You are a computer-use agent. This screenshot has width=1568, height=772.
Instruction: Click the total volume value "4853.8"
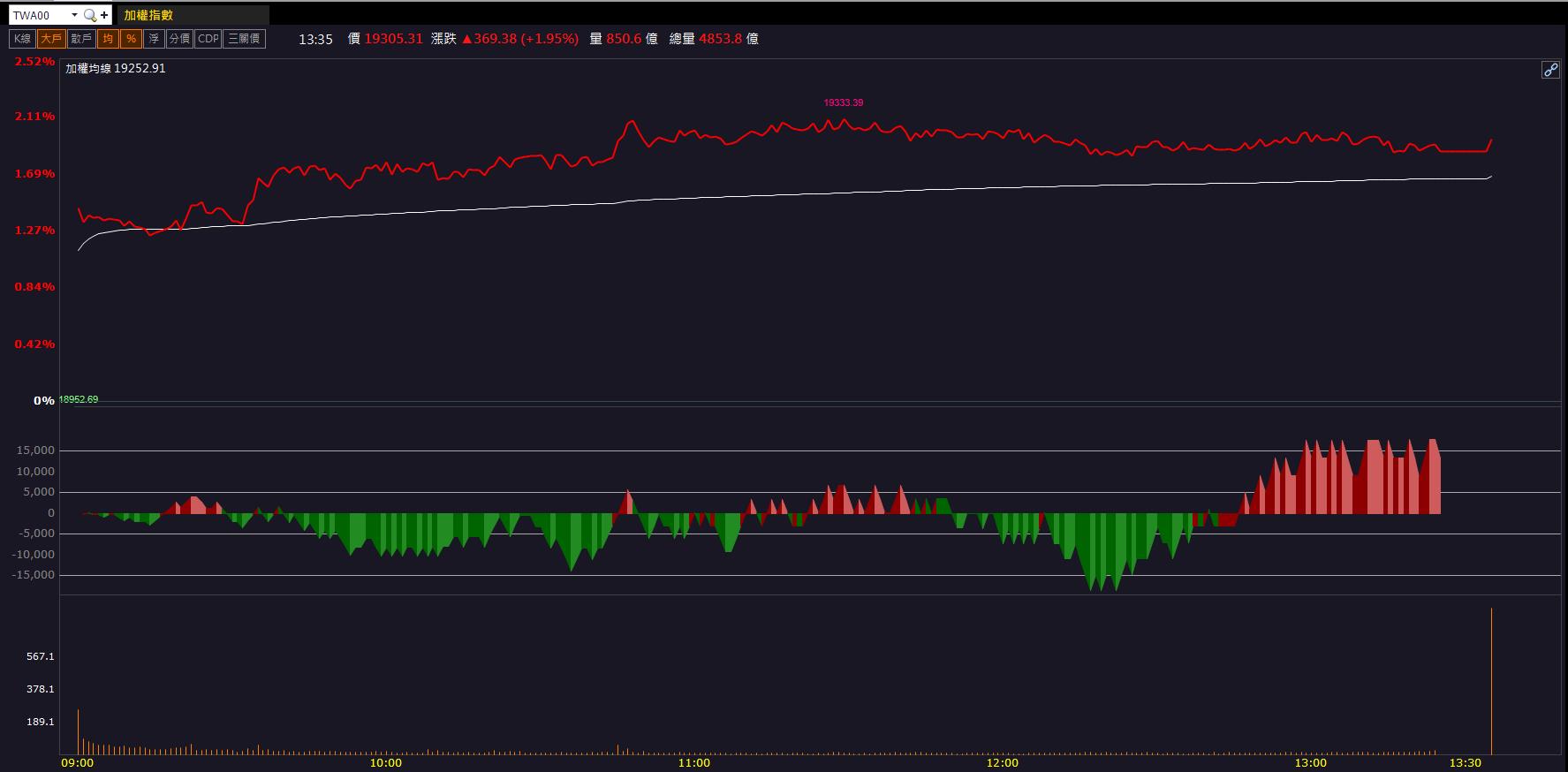720,39
